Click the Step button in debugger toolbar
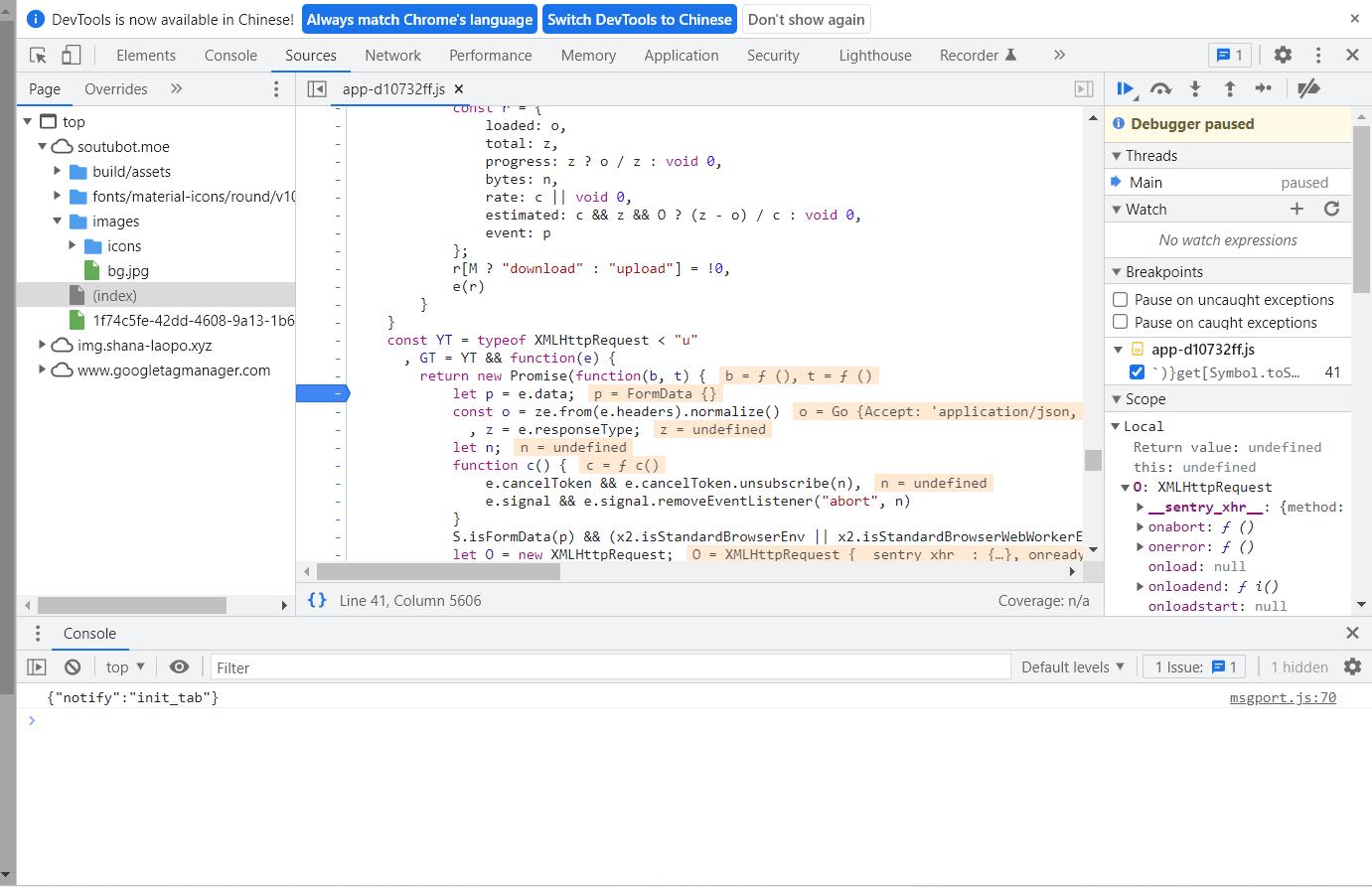Screen dimensions: 1372x887 point(1264,89)
